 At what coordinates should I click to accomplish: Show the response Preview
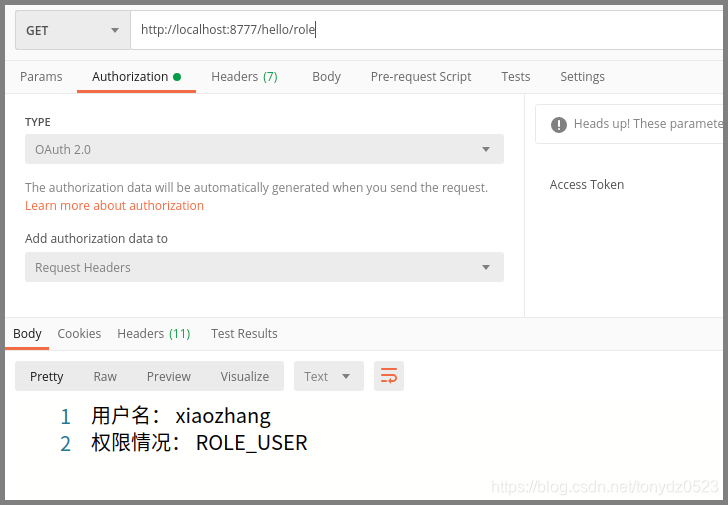click(x=169, y=376)
